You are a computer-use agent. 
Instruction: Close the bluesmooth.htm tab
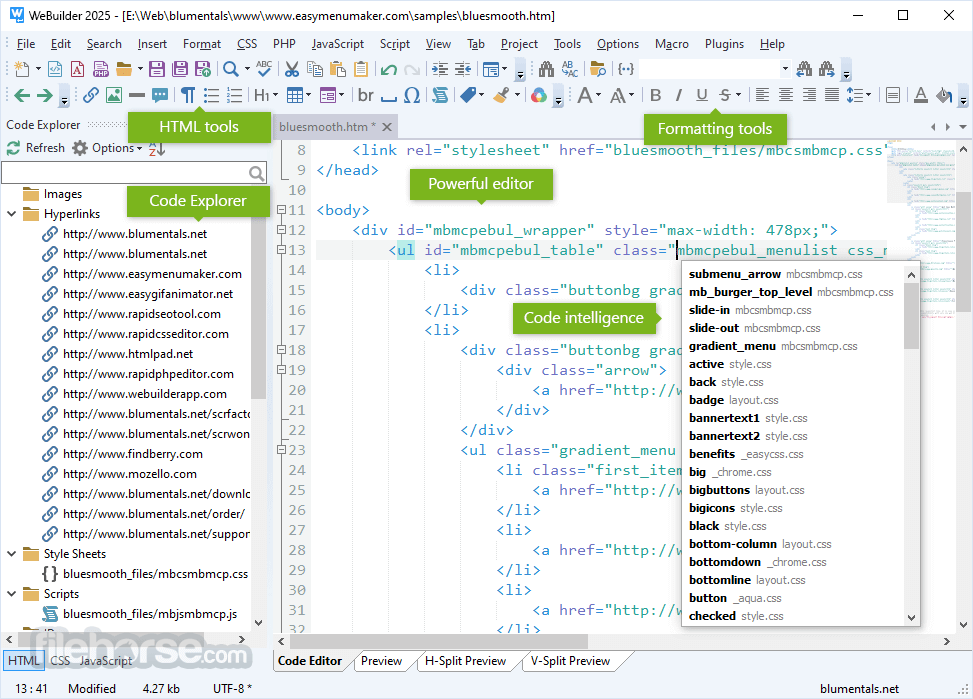click(x=387, y=127)
